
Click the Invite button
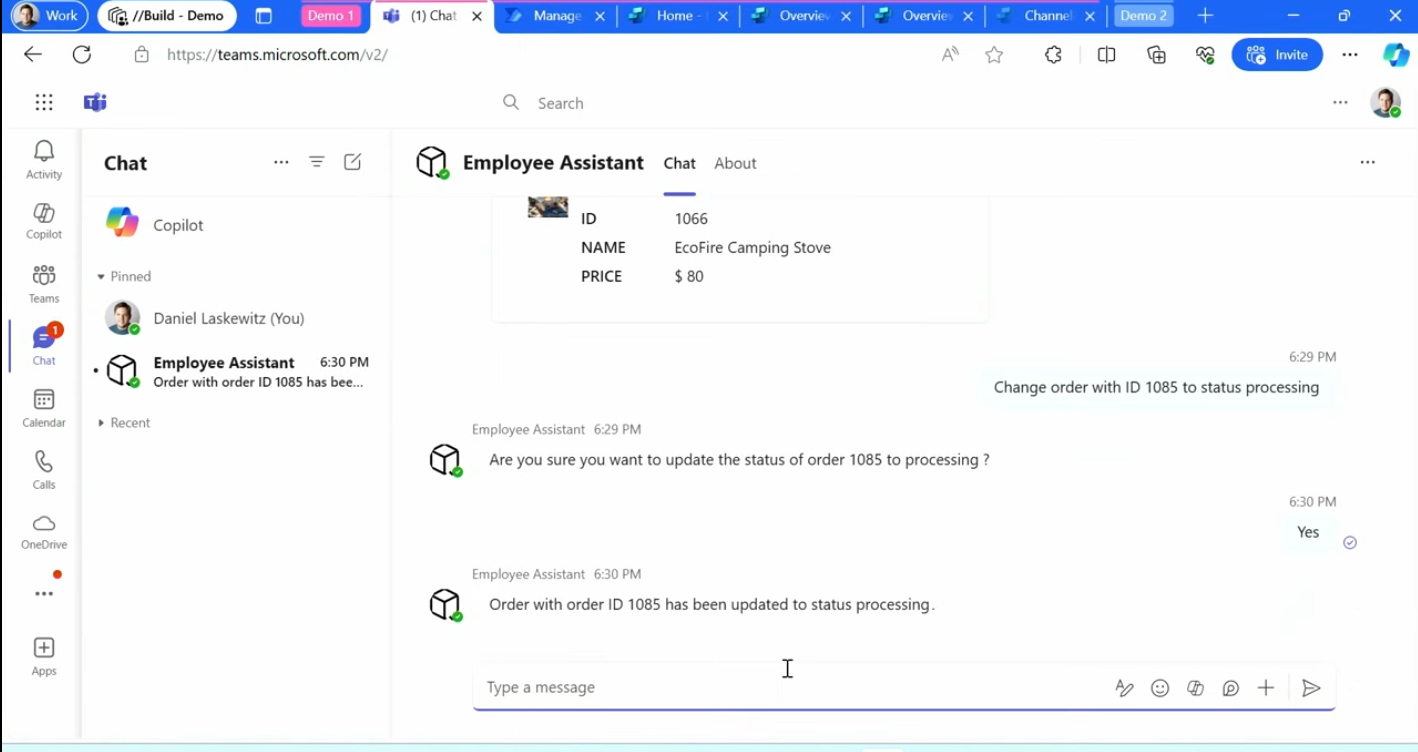click(x=1277, y=55)
